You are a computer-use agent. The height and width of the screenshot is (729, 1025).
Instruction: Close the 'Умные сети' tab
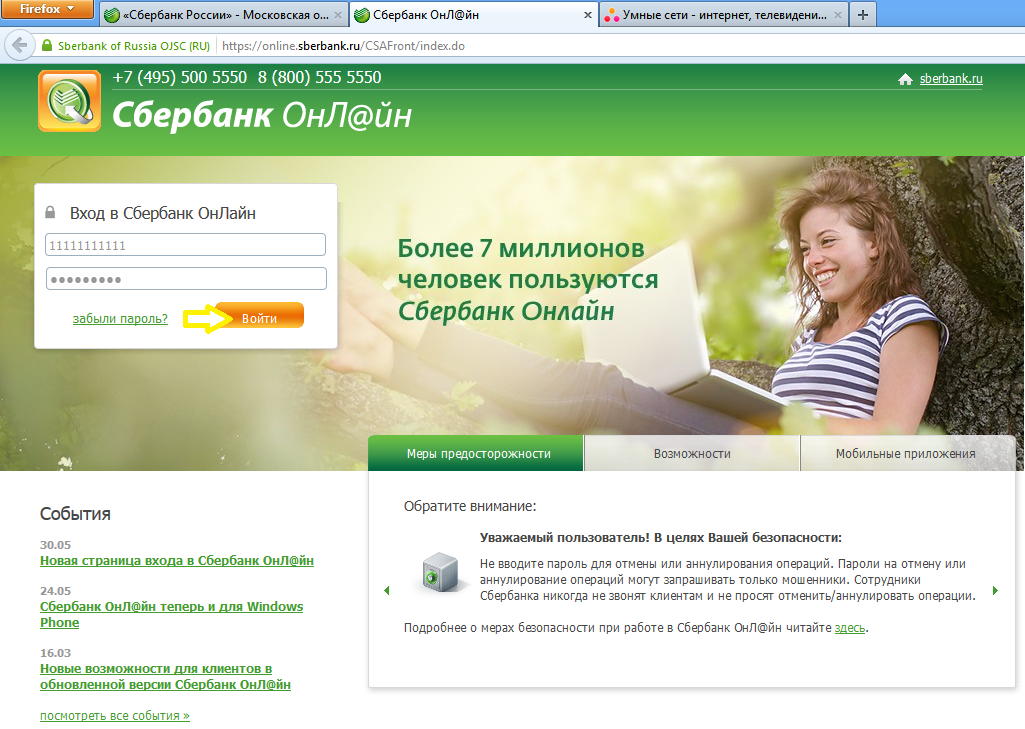coord(838,15)
